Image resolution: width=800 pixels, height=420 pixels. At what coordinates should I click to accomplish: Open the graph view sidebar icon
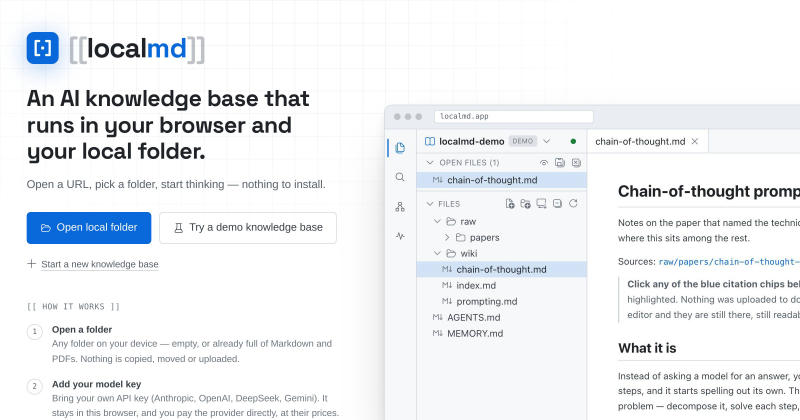[x=400, y=207]
